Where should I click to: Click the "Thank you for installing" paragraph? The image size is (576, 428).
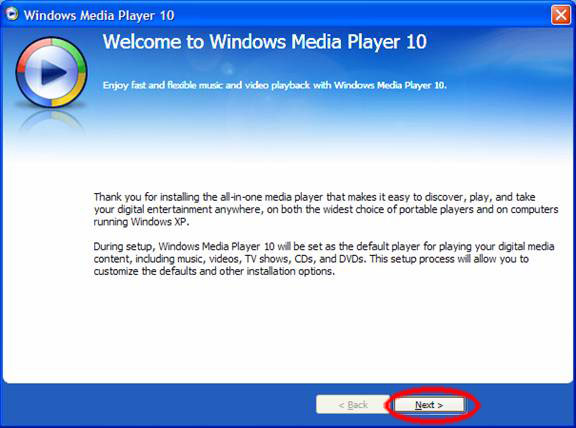pyautogui.click(x=326, y=209)
